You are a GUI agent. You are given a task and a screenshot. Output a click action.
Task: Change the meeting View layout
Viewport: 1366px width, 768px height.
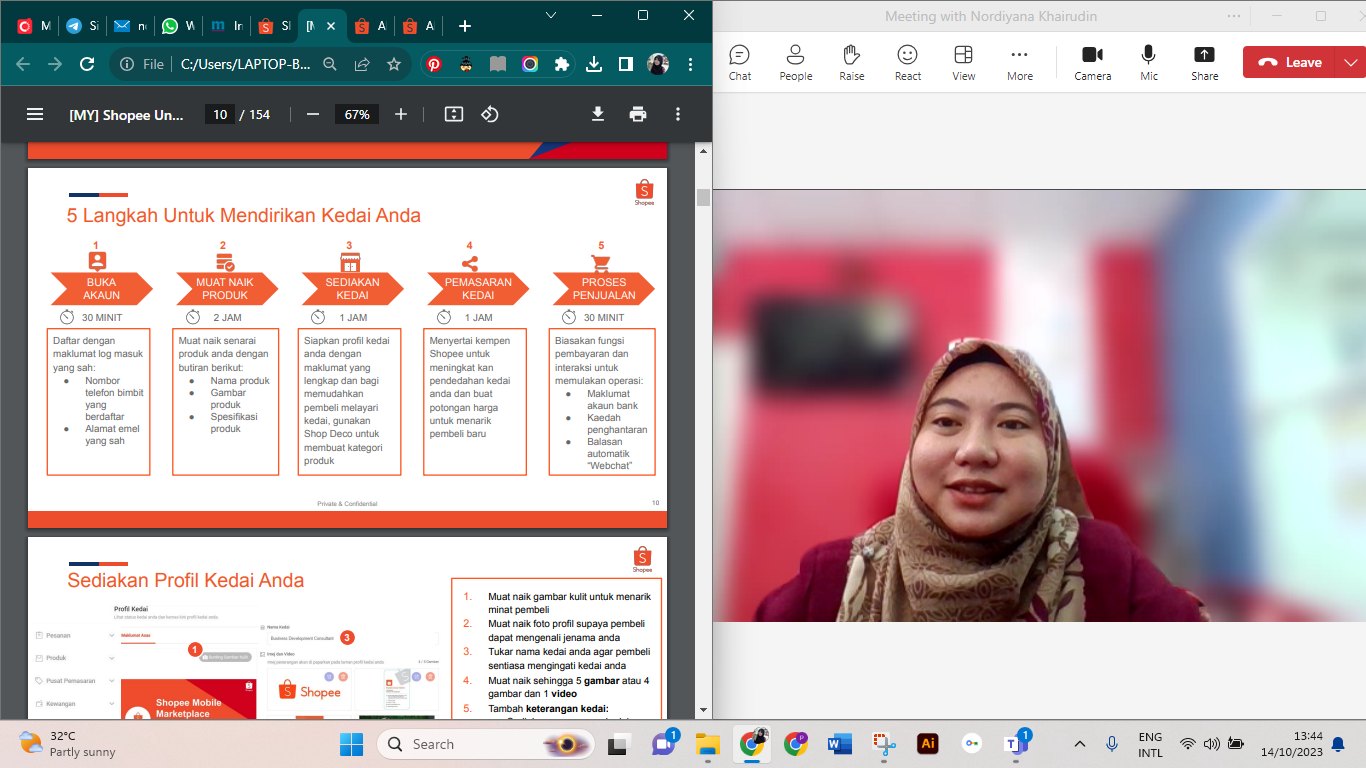click(964, 62)
